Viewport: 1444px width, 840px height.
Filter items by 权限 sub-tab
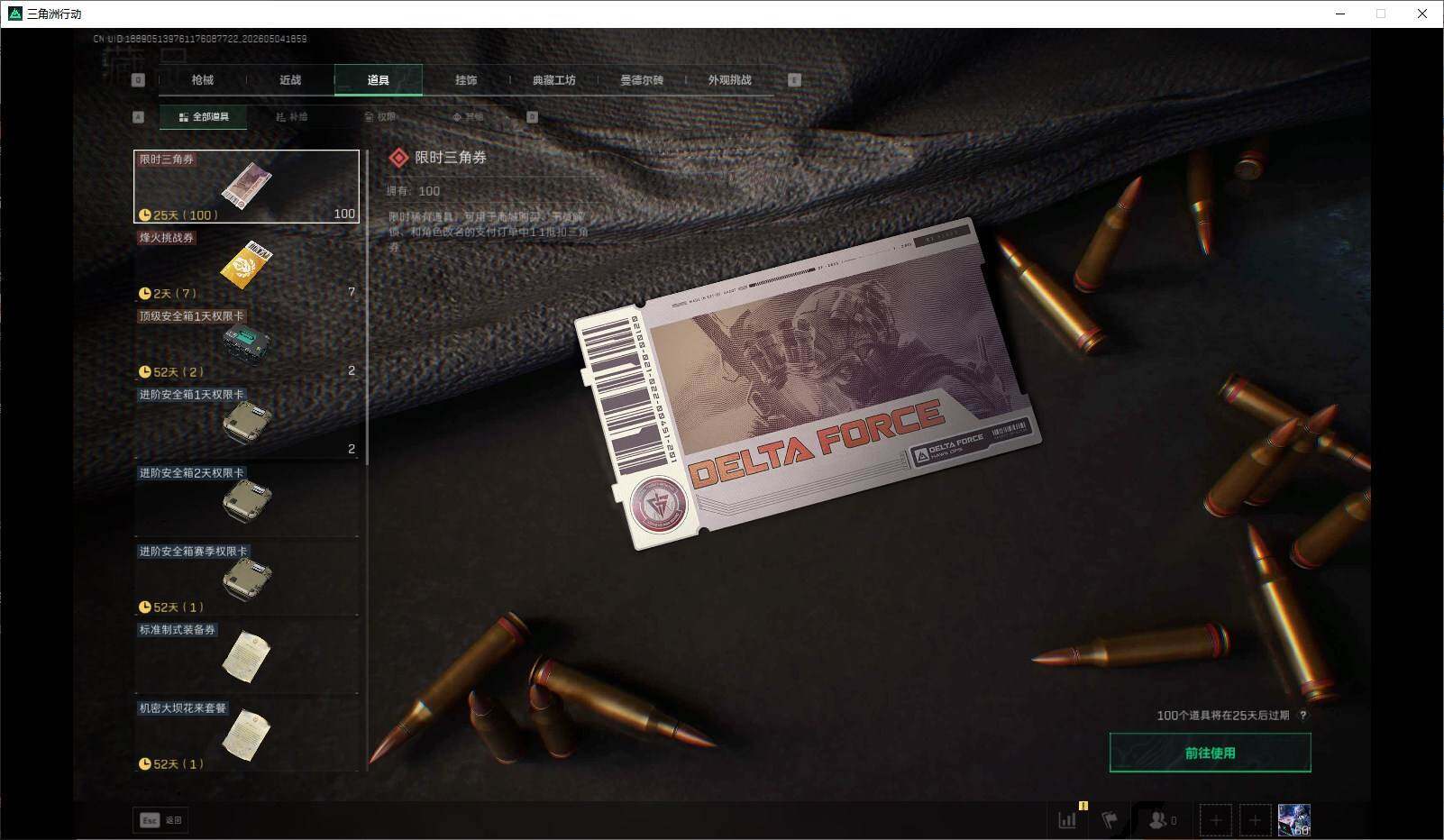(x=379, y=117)
